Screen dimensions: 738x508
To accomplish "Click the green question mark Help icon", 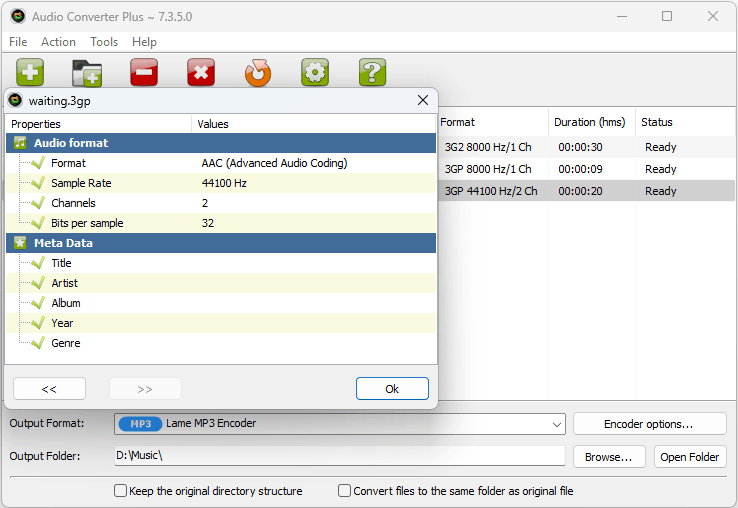I will tap(372, 72).
